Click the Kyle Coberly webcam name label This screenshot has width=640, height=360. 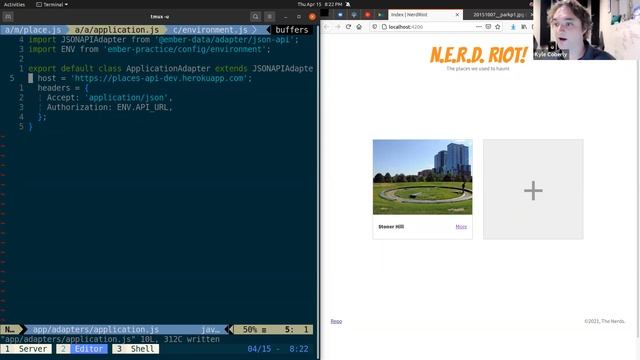pos(551,54)
